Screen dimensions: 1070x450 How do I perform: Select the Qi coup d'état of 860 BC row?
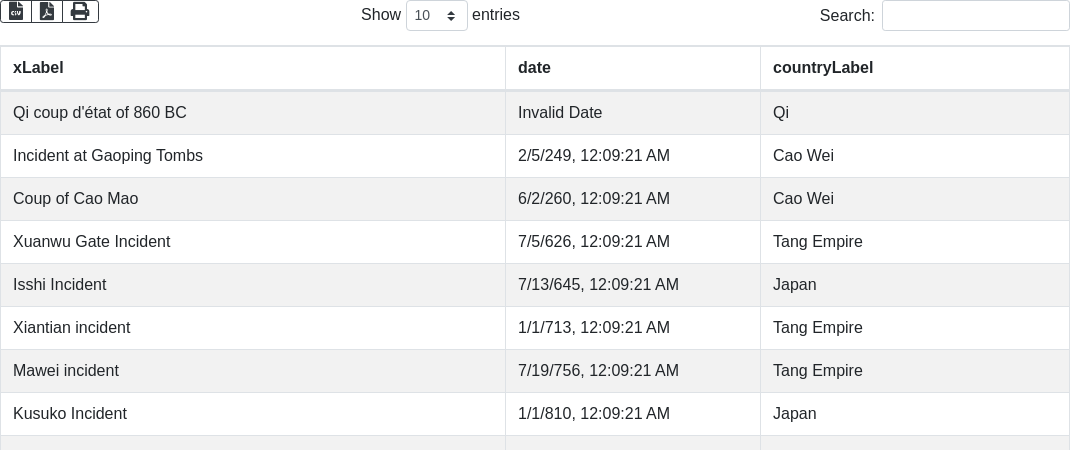[100, 113]
